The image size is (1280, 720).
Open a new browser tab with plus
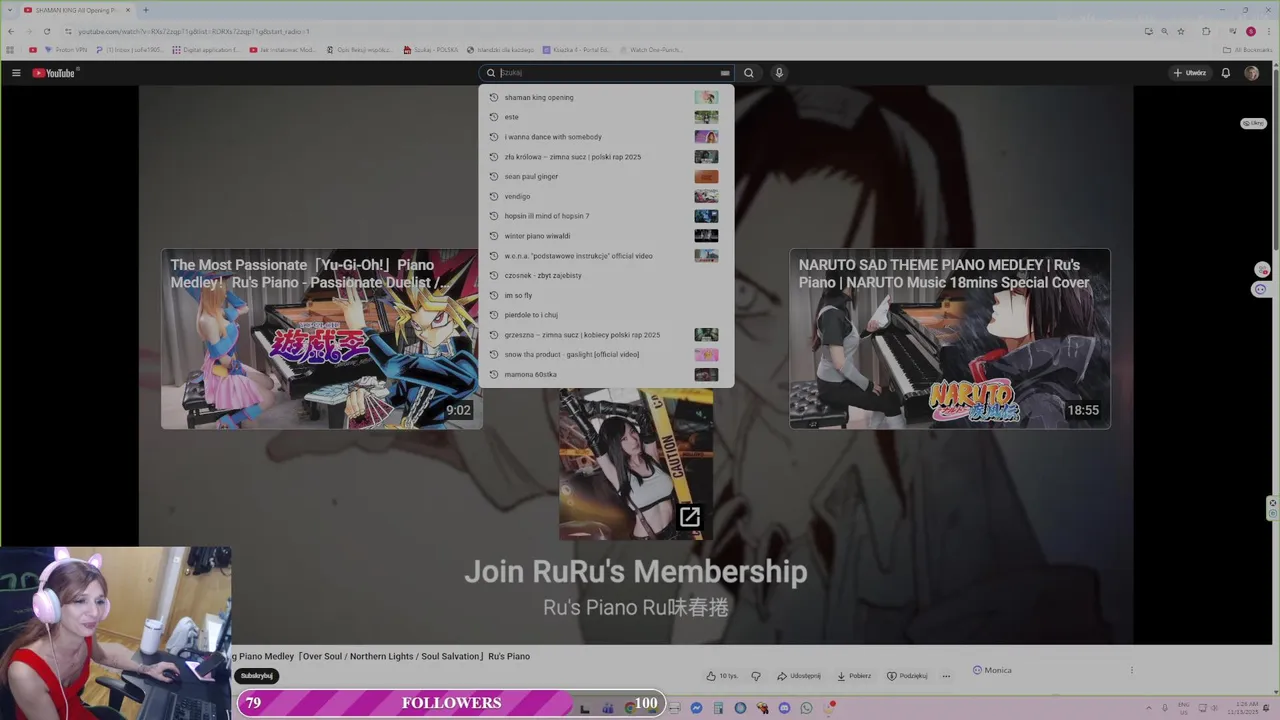146,10
